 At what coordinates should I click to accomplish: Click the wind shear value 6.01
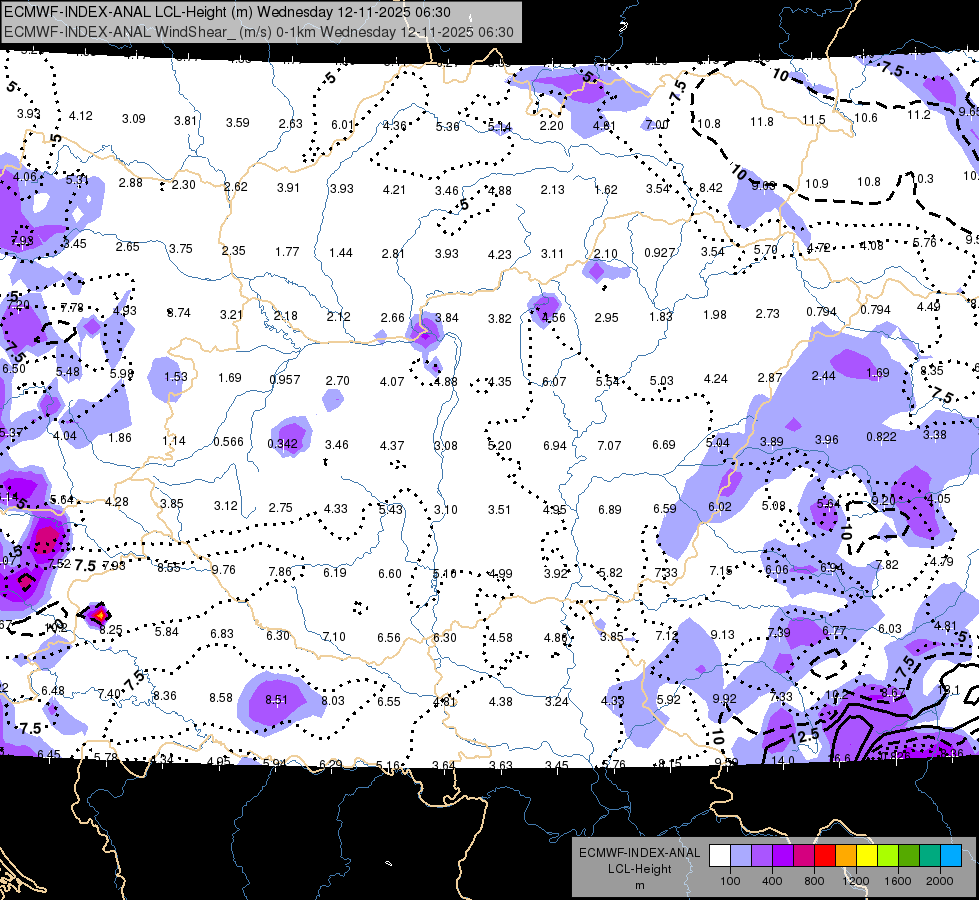(343, 125)
